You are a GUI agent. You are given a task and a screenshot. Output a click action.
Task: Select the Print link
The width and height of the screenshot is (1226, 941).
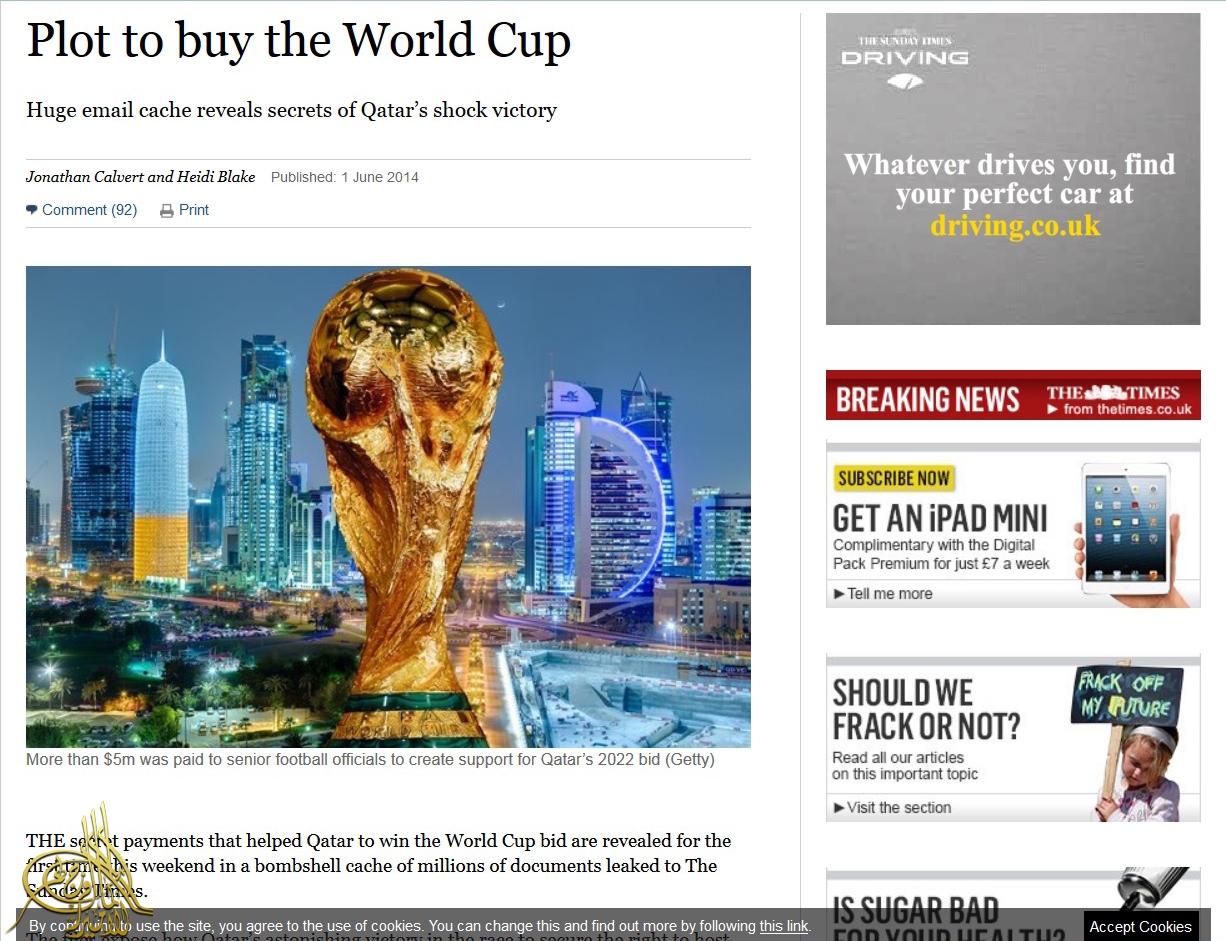[194, 210]
